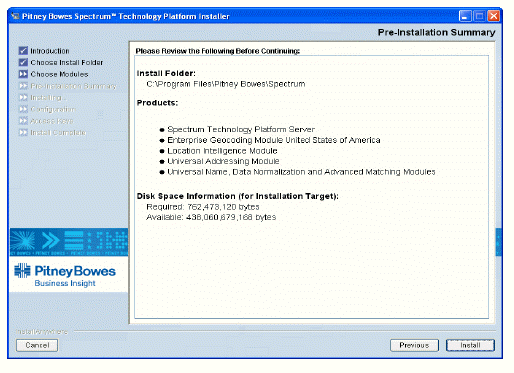This screenshot has width=514, height=373.
Task: Click the Configuration step arrow icon
Action: tap(23, 109)
